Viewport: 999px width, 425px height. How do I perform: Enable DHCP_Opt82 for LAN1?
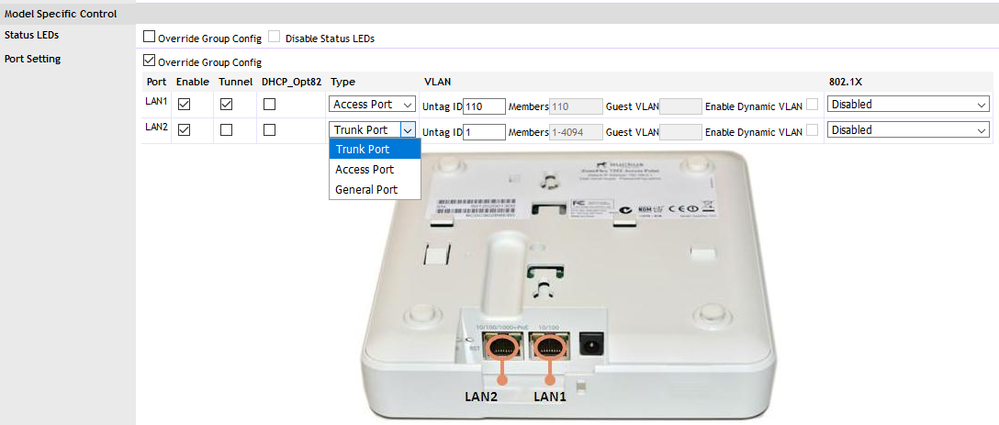click(270, 104)
